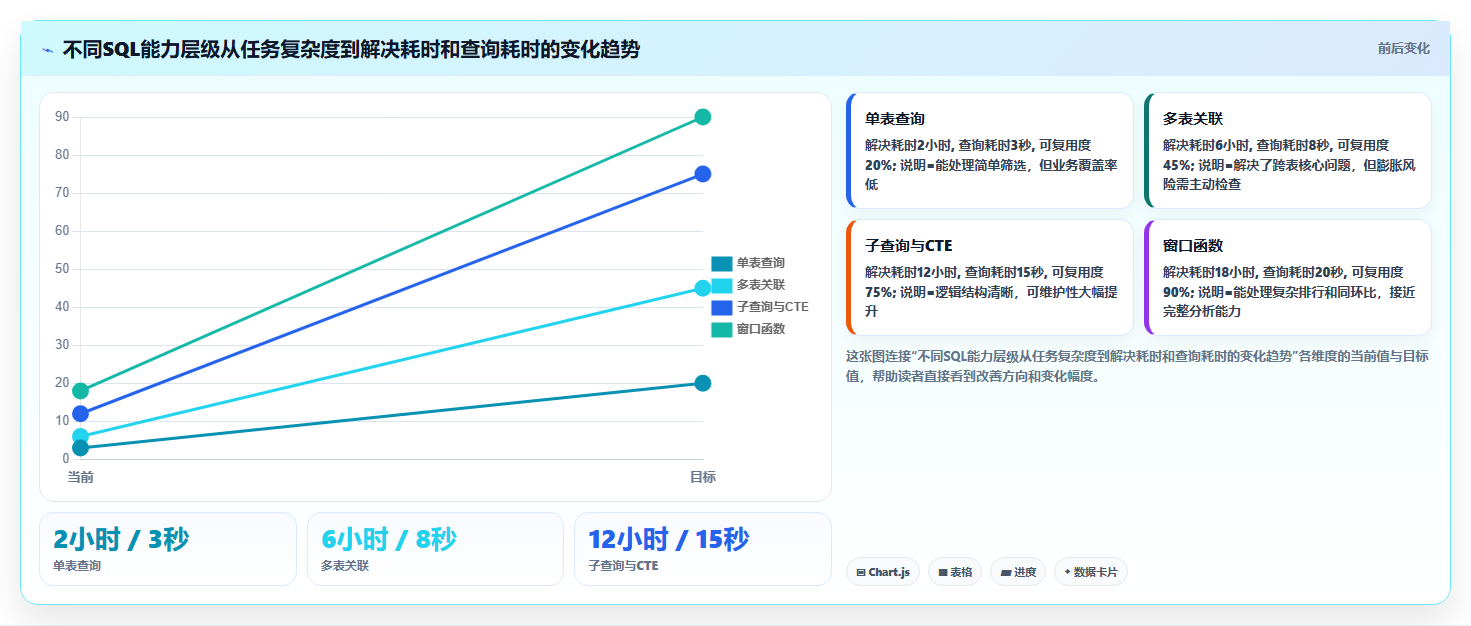Toggle the 单表查询 legend entry in the chart
This screenshot has height=626, width=1471.
(748, 263)
